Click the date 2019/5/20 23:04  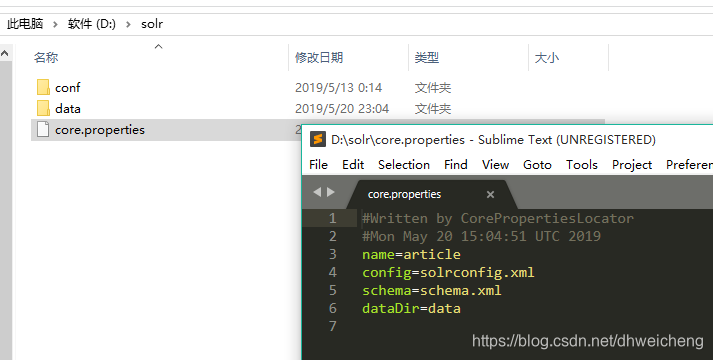pos(342,109)
